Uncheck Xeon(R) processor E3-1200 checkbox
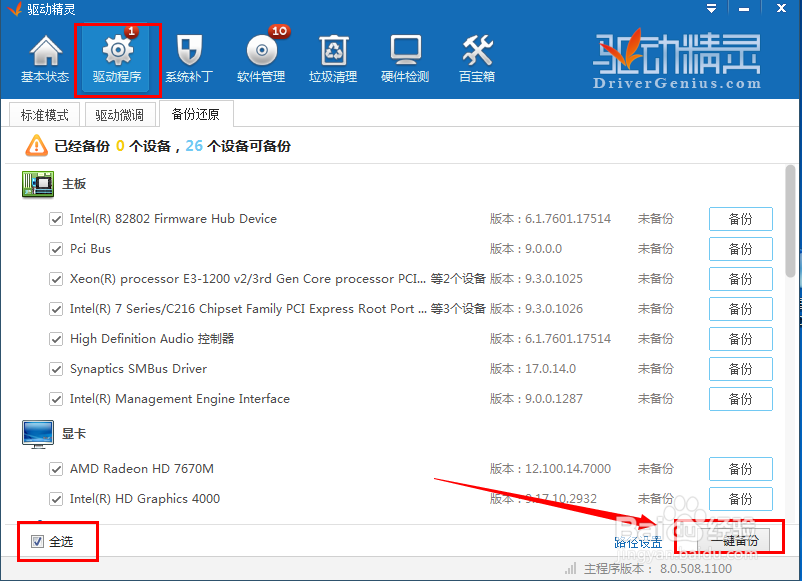 click(56, 279)
